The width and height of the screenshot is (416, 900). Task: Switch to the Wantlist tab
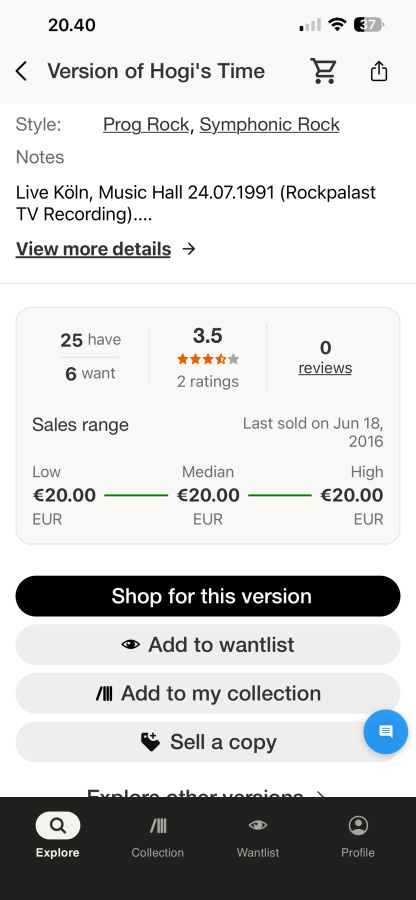coord(258,837)
